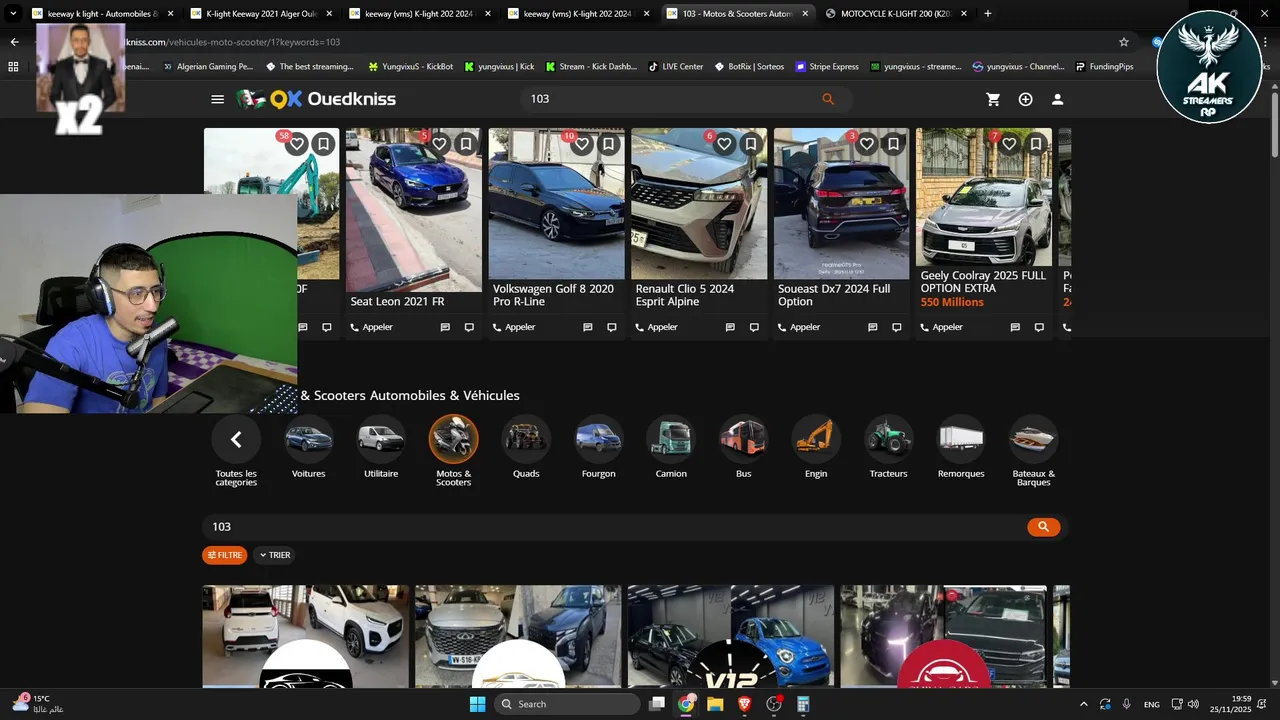1280x720 pixels.
Task: Open the Windows Start menu
Action: pyautogui.click(x=478, y=704)
